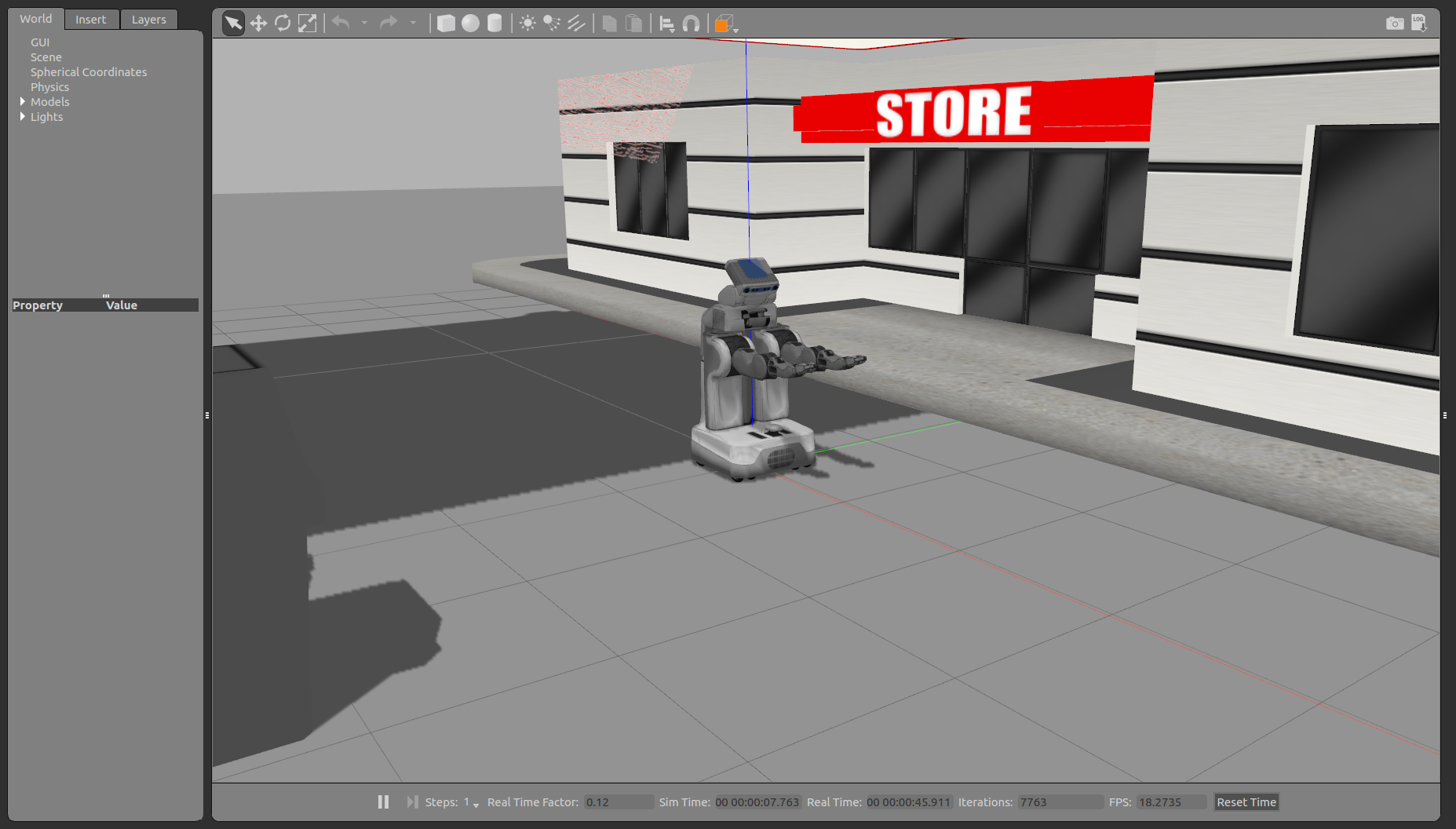Open the view angle dropdown
The width and height of the screenshot is (1456, 829).
pos(726,24)
